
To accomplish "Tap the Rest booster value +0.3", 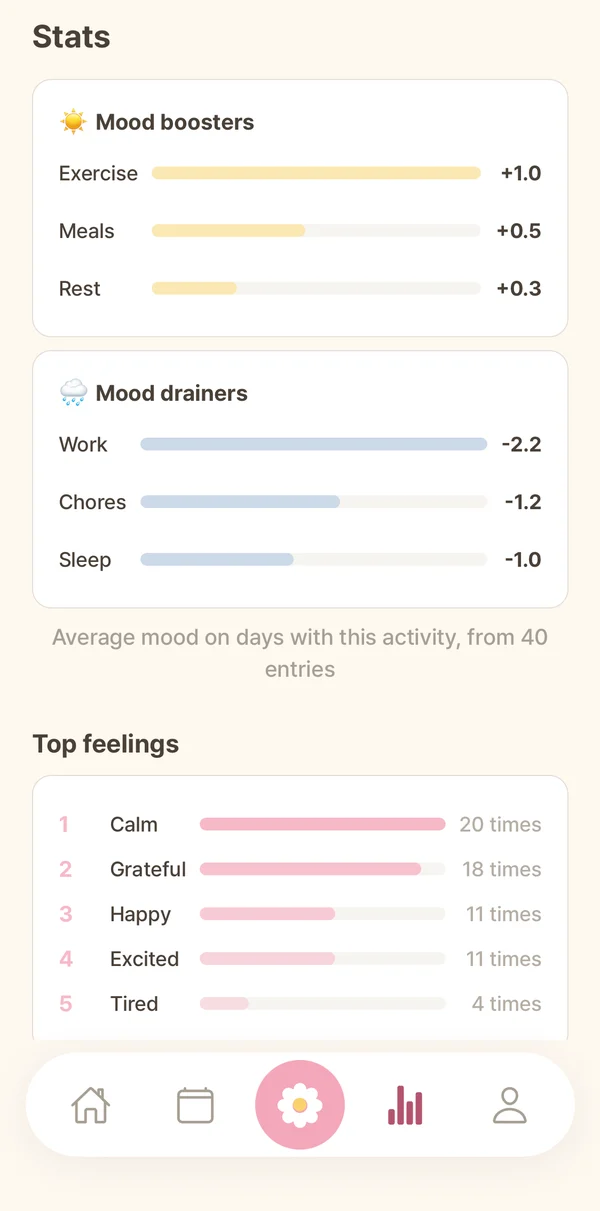I will pos(519,289).
